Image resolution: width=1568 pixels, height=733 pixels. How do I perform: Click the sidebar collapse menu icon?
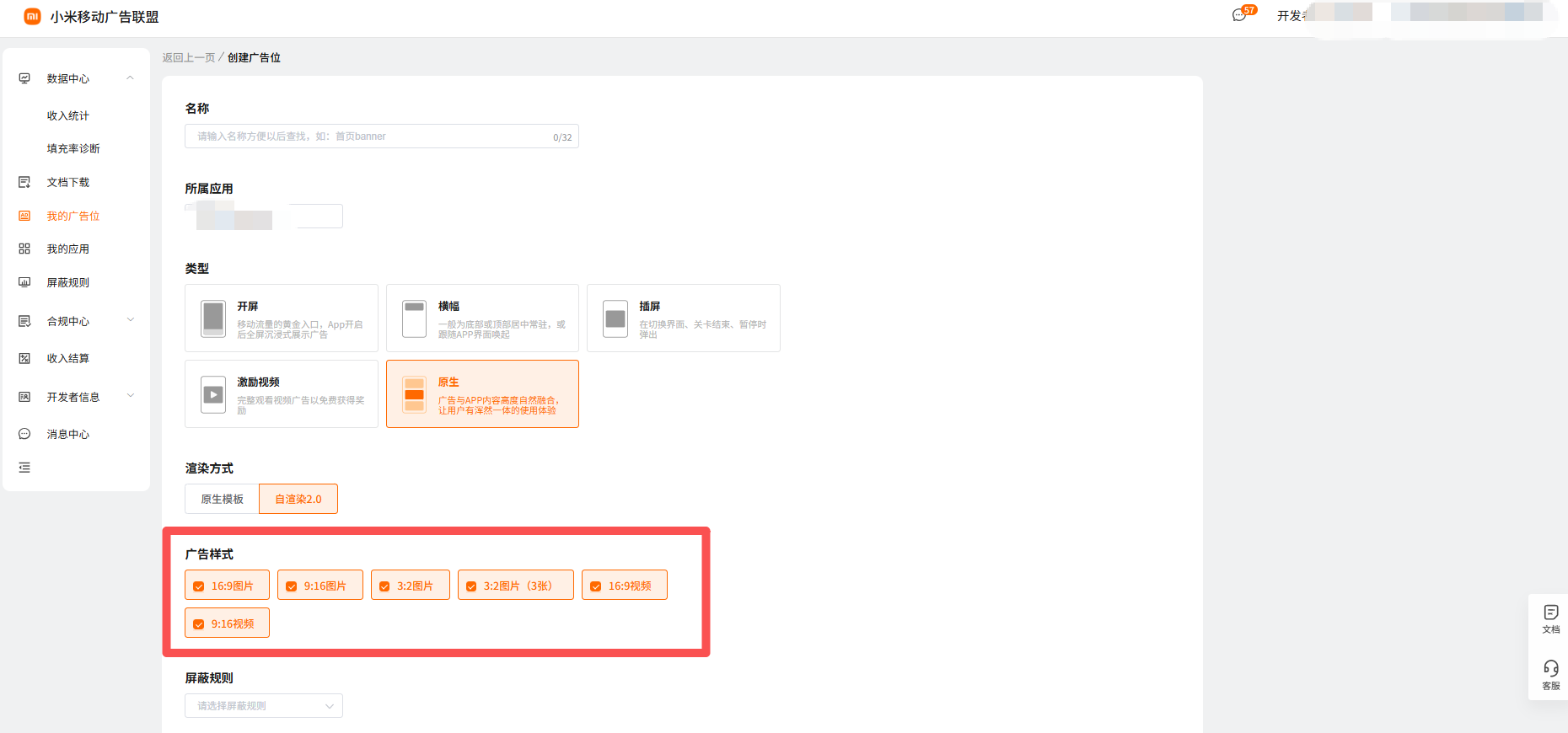point(24,468)
